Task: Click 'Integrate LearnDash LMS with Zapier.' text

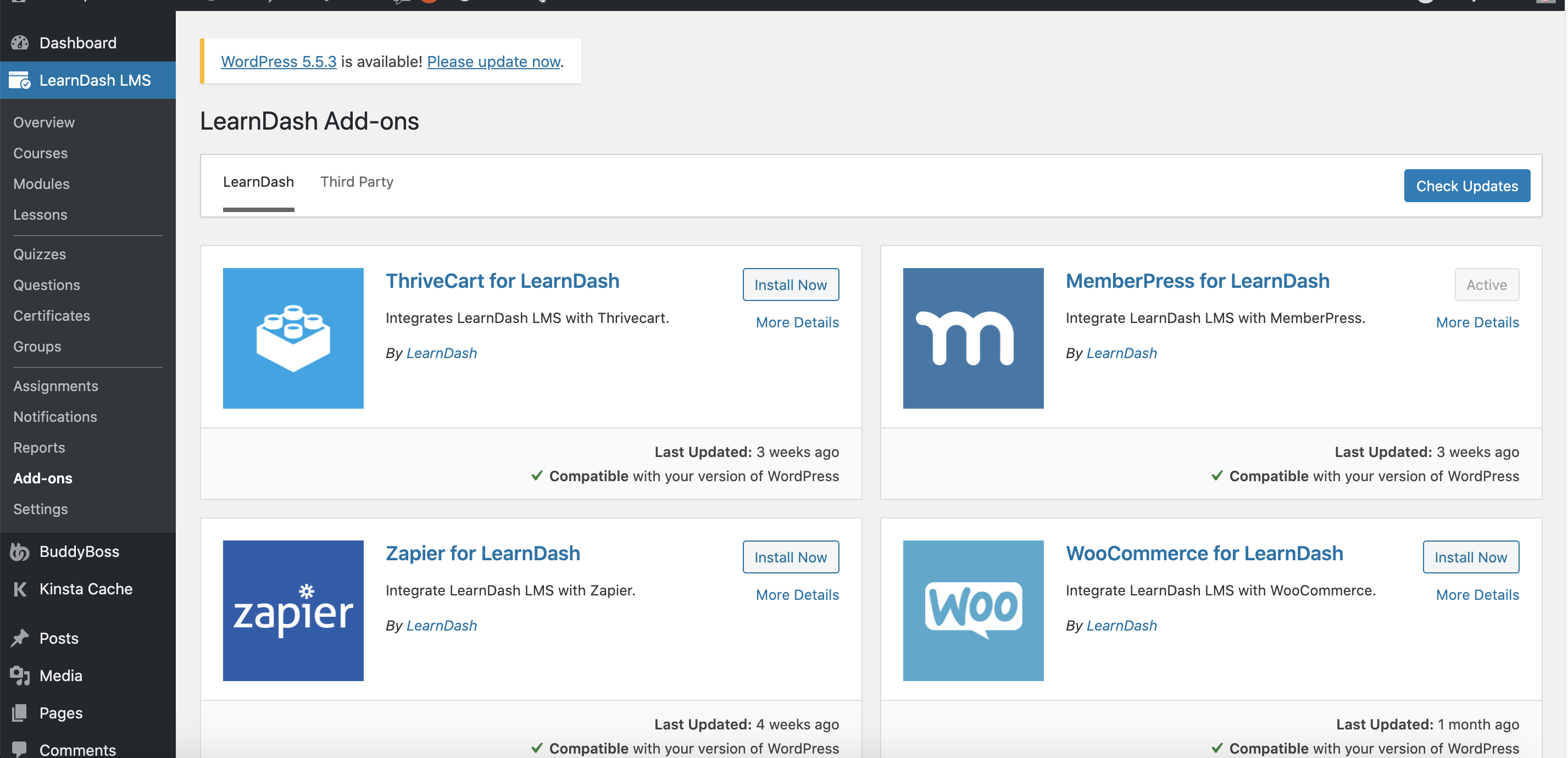Action: coord(510,590)
